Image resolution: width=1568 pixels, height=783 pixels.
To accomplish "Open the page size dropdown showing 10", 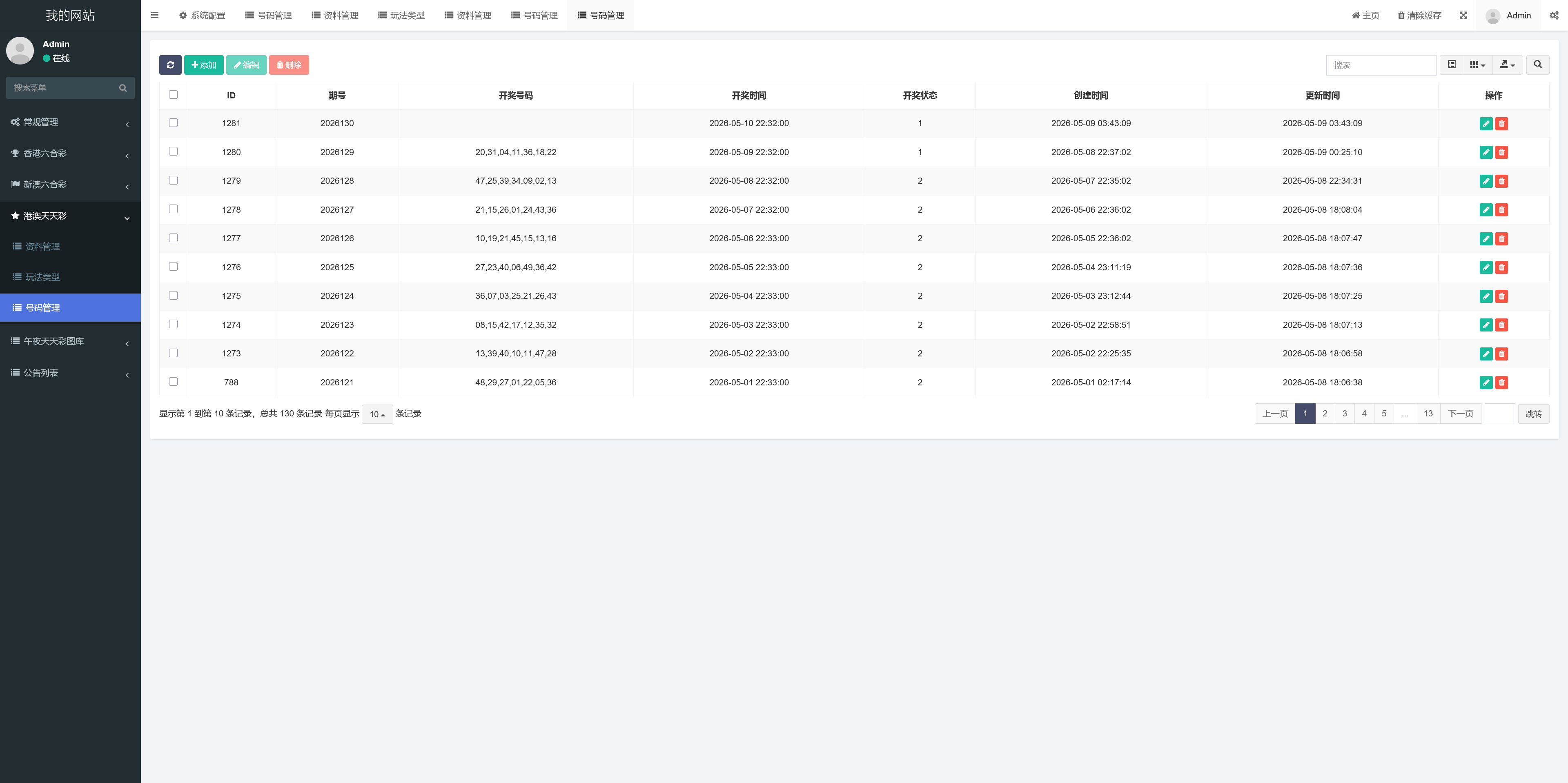I will pos(377,414).
